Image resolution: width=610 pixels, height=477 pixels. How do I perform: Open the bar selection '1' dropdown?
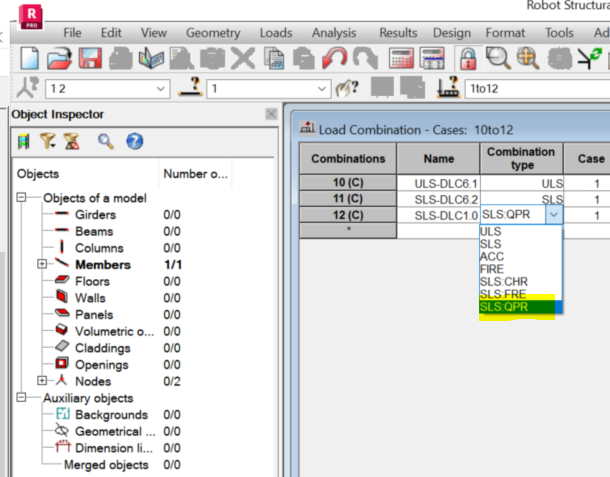coord(321,89)
